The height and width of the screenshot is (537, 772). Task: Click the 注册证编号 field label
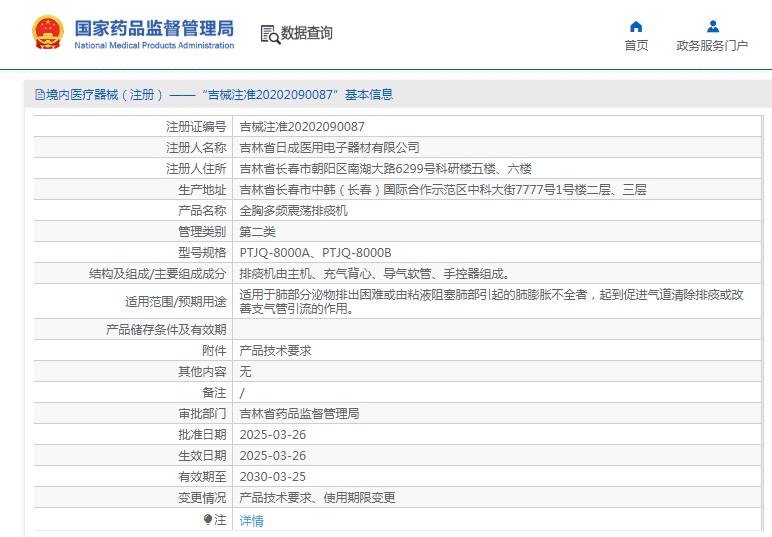click(x=196, y=127)
